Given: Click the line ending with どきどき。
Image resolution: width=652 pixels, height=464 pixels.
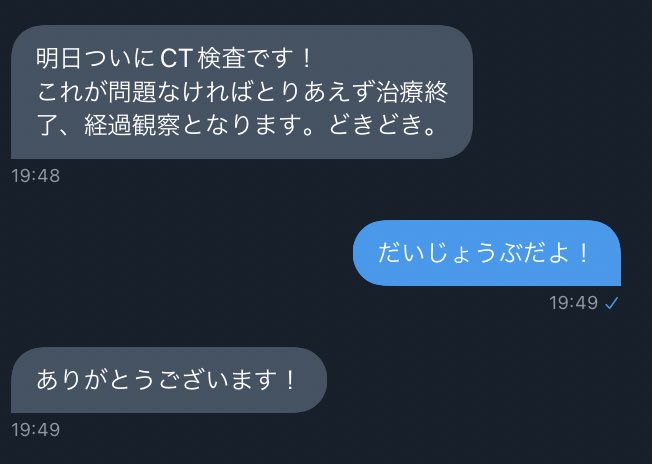Looking at the screenshot, I should coord(236,125).
